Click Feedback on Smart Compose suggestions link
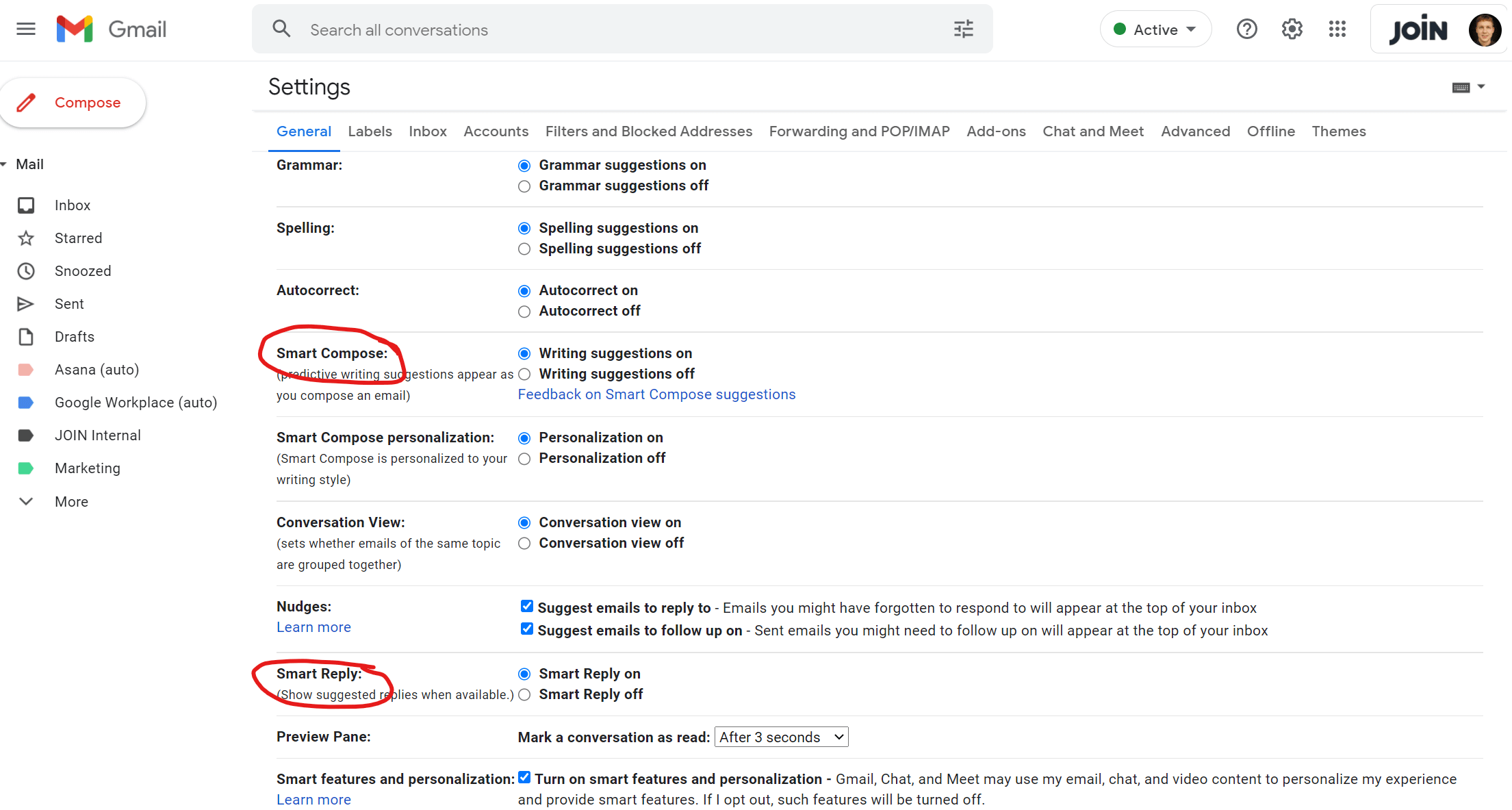The width and height of the screenshot is (1512, 810). (657, 395)
